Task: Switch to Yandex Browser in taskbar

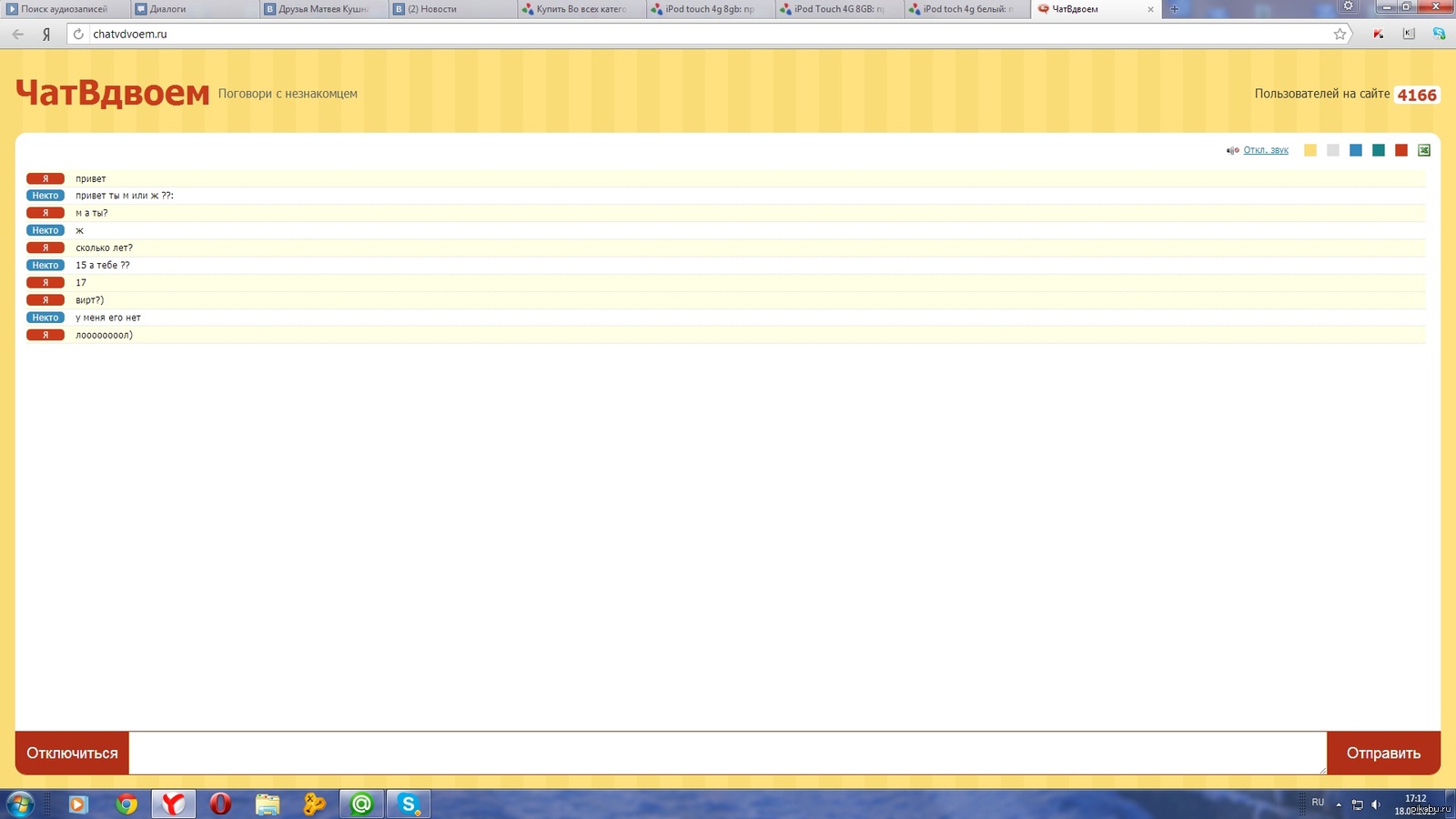Action: 174,804
